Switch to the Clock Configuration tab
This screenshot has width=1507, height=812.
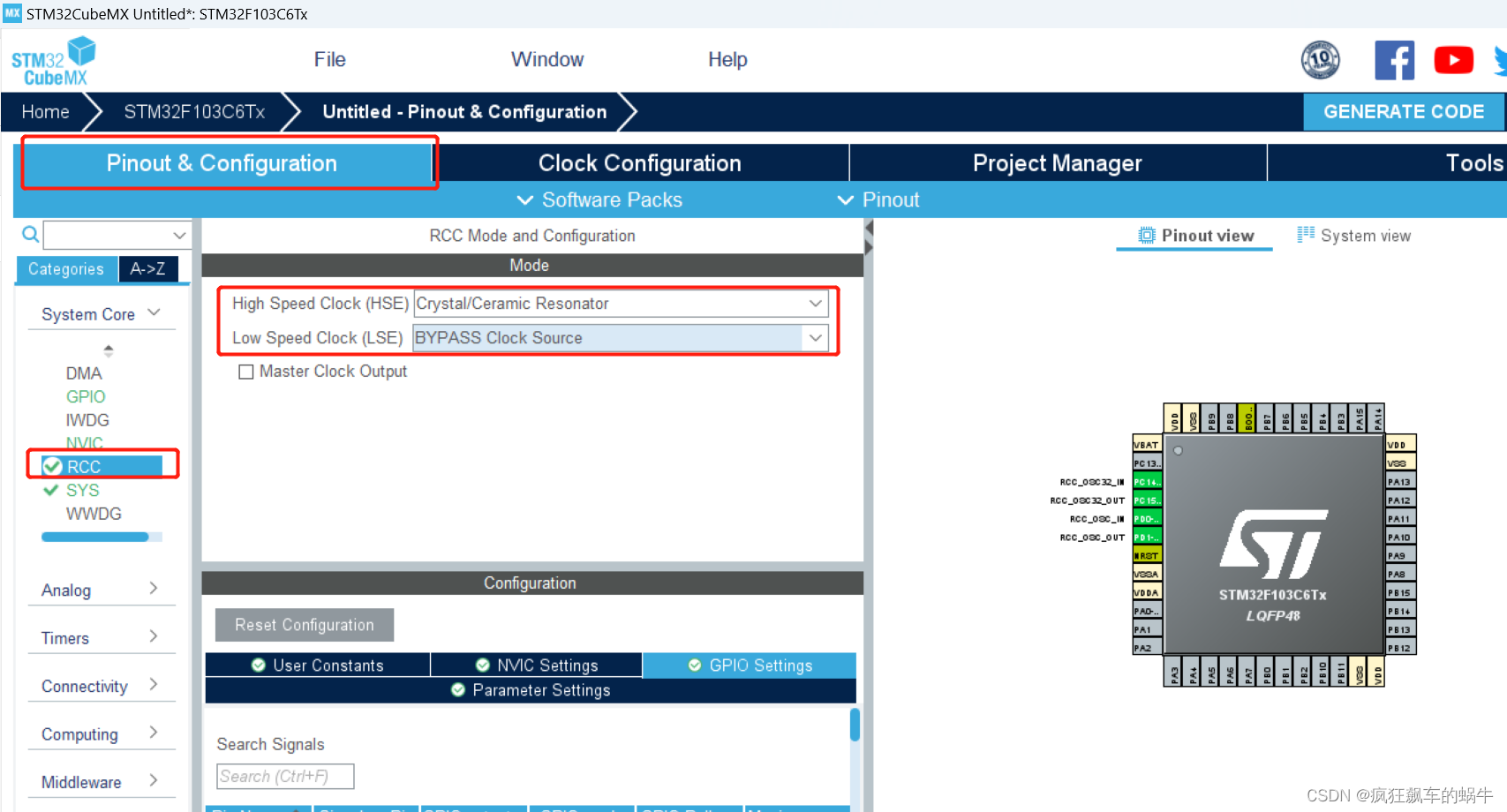click(x=640, y=163)
